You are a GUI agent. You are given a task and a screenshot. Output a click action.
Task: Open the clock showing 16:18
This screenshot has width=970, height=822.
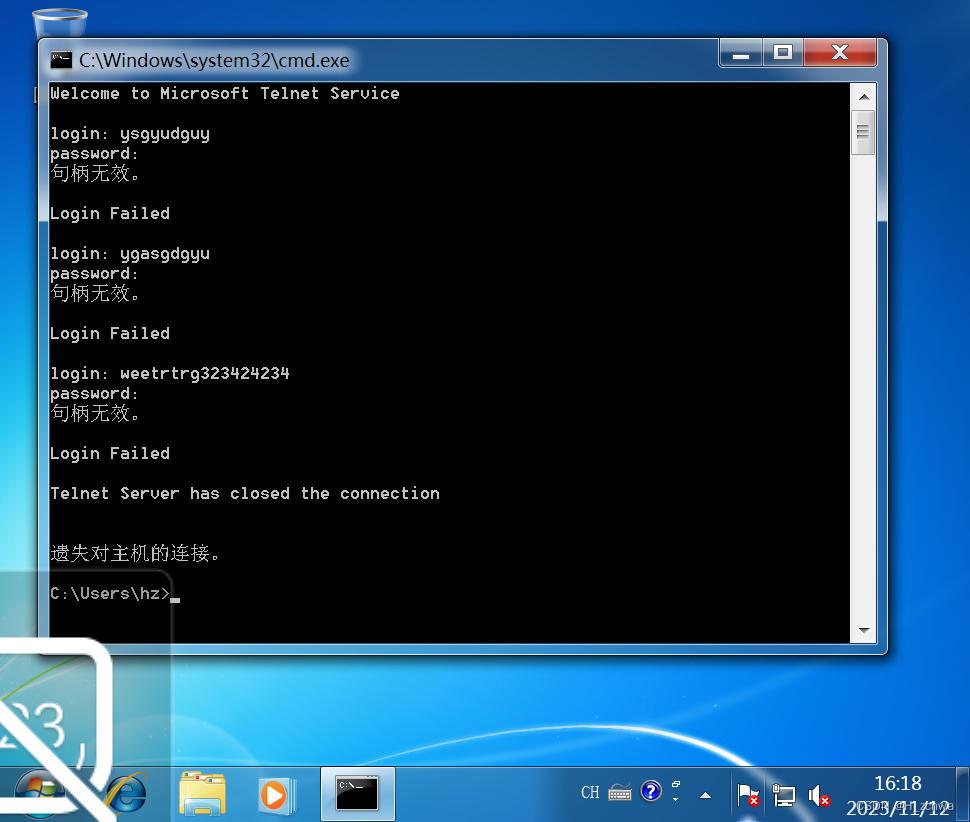pos(897,783)
